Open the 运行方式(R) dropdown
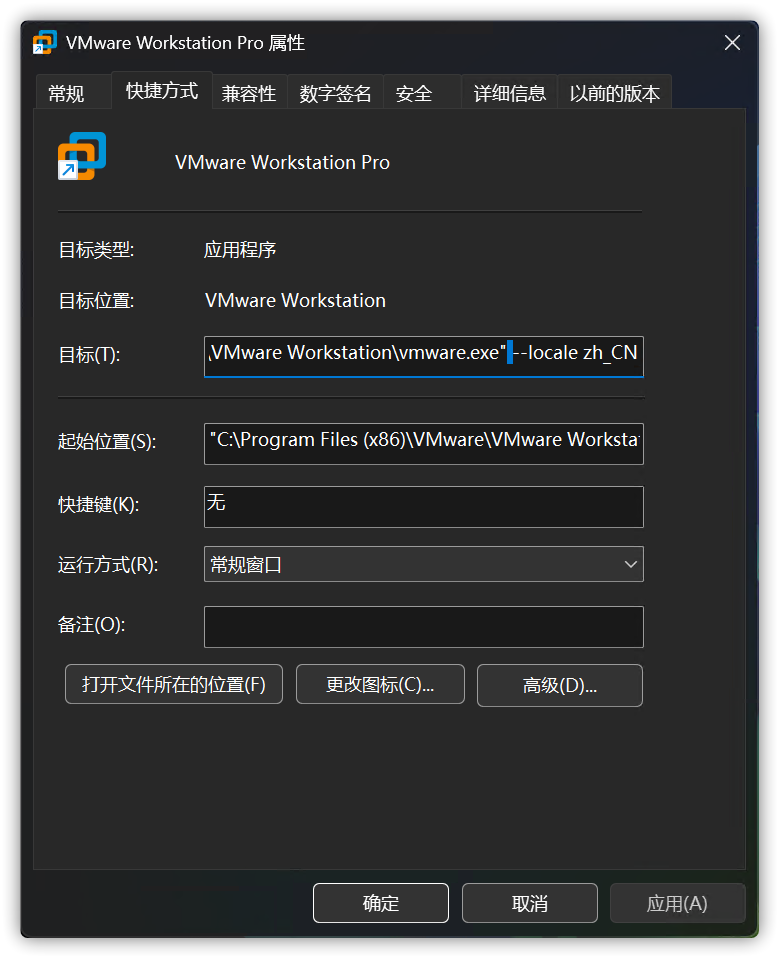779x958 pixels. click(x=423, y=564)
